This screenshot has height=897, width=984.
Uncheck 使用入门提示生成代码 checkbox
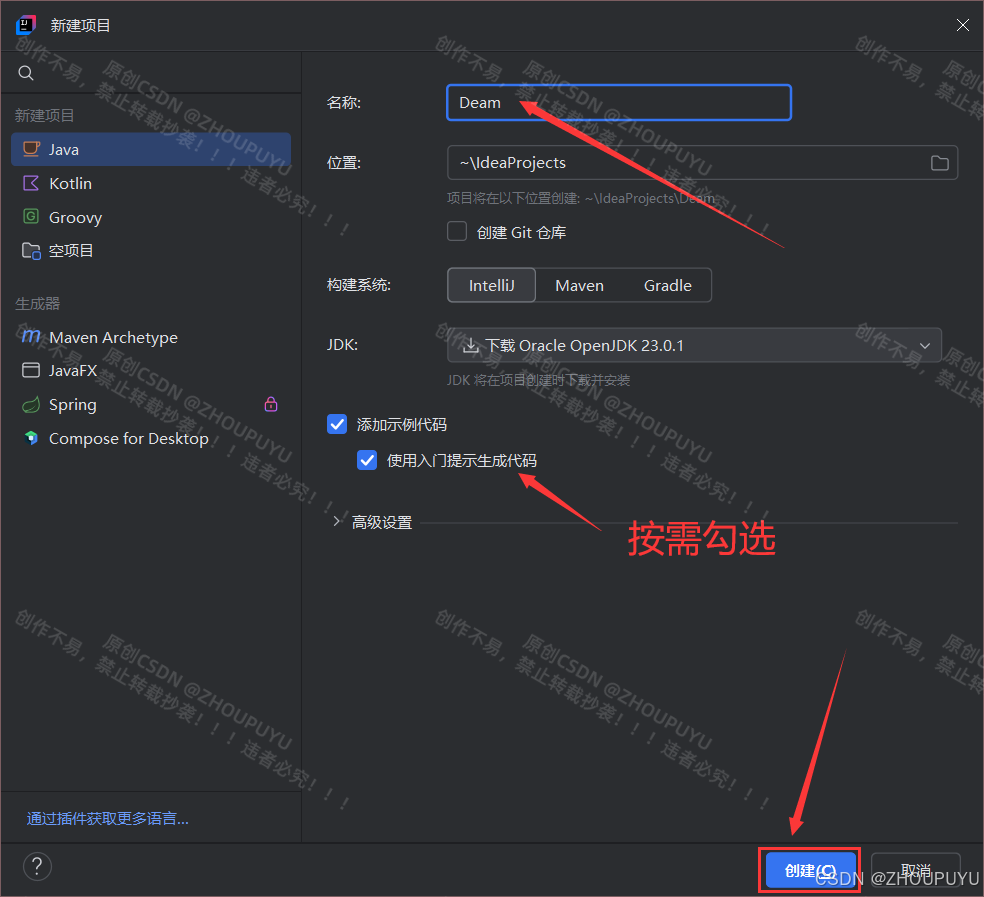(367, 460)
